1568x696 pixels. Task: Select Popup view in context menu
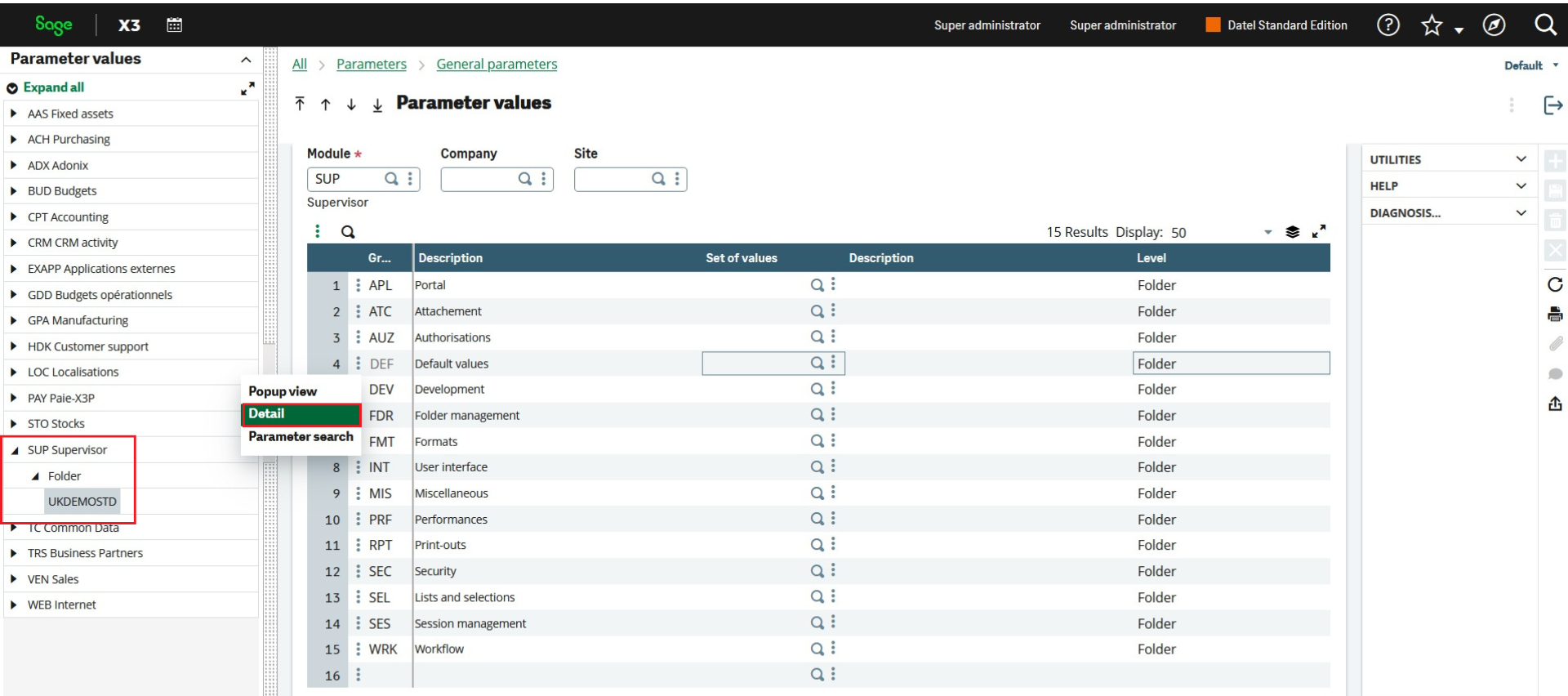[283, 391]
